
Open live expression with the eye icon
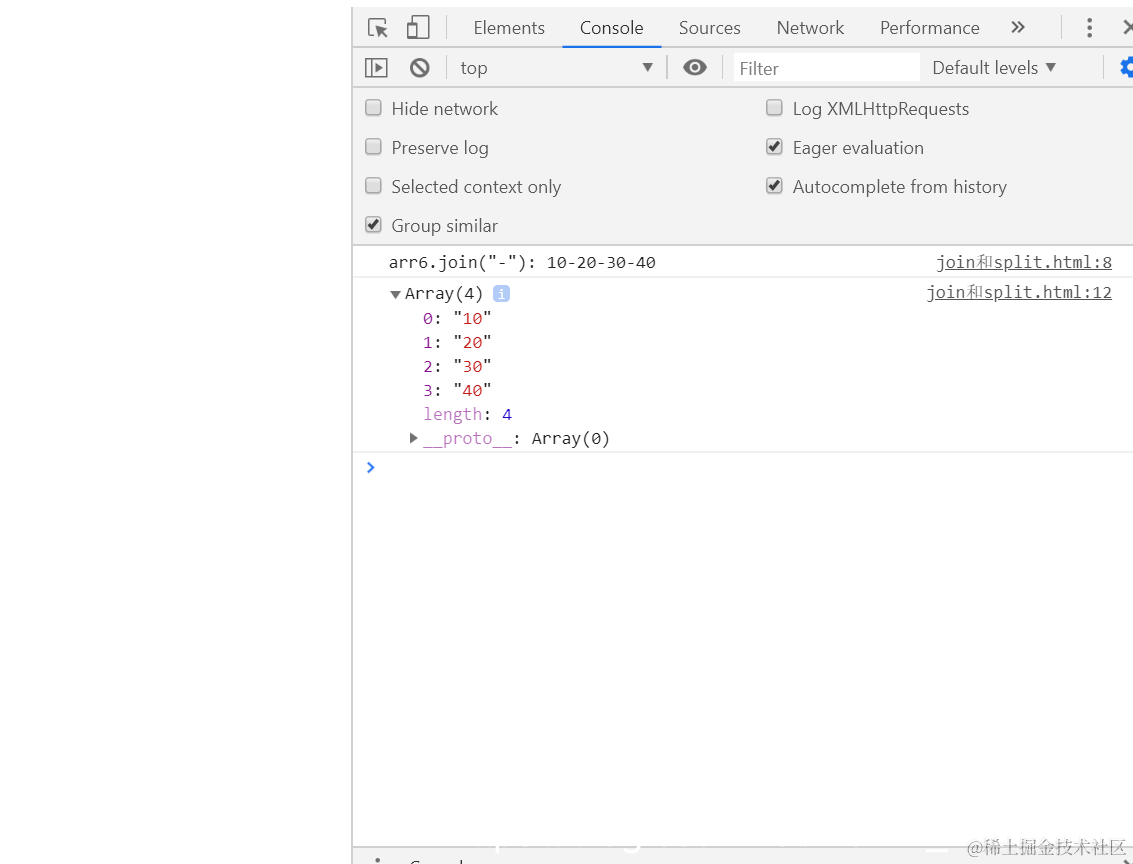point(694,68)
